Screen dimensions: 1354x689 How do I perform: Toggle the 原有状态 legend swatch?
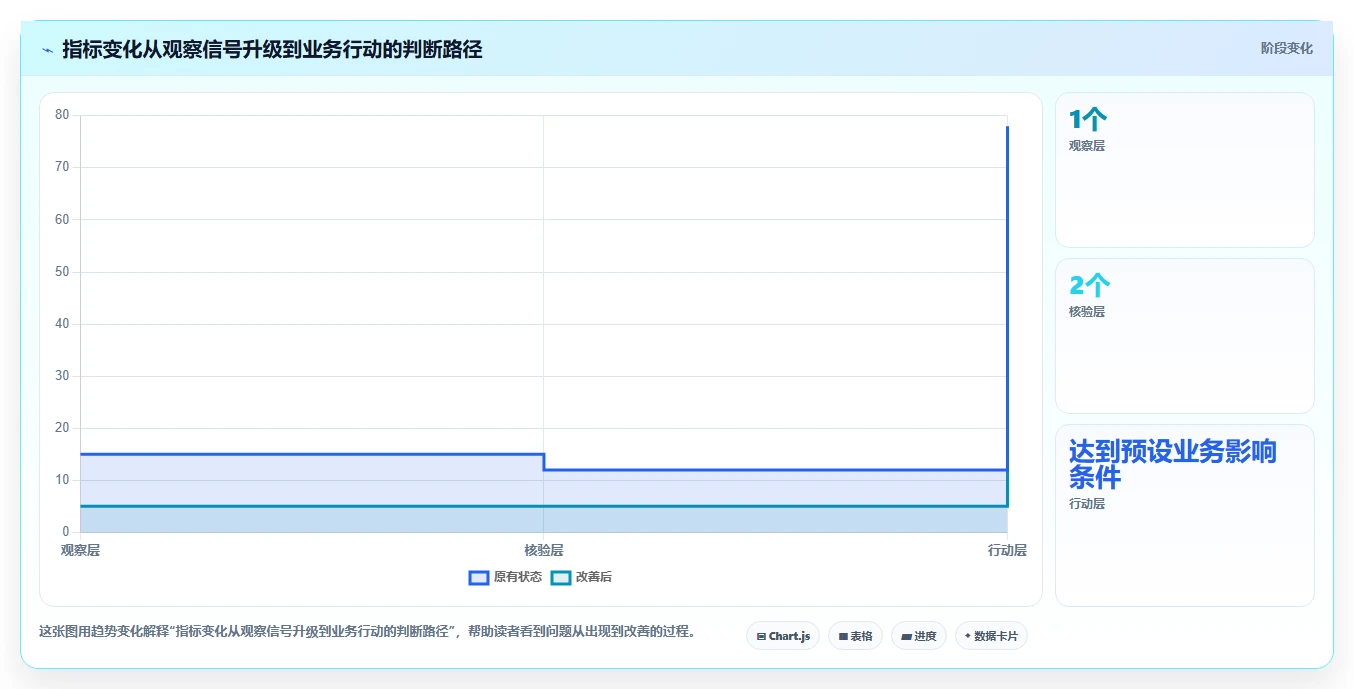[479, 578]
